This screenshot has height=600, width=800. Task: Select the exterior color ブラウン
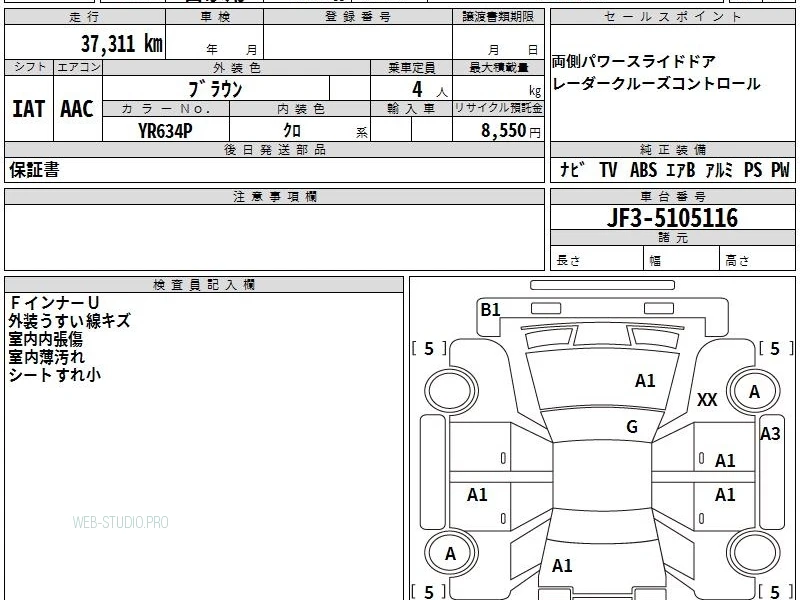click(215, 89)
